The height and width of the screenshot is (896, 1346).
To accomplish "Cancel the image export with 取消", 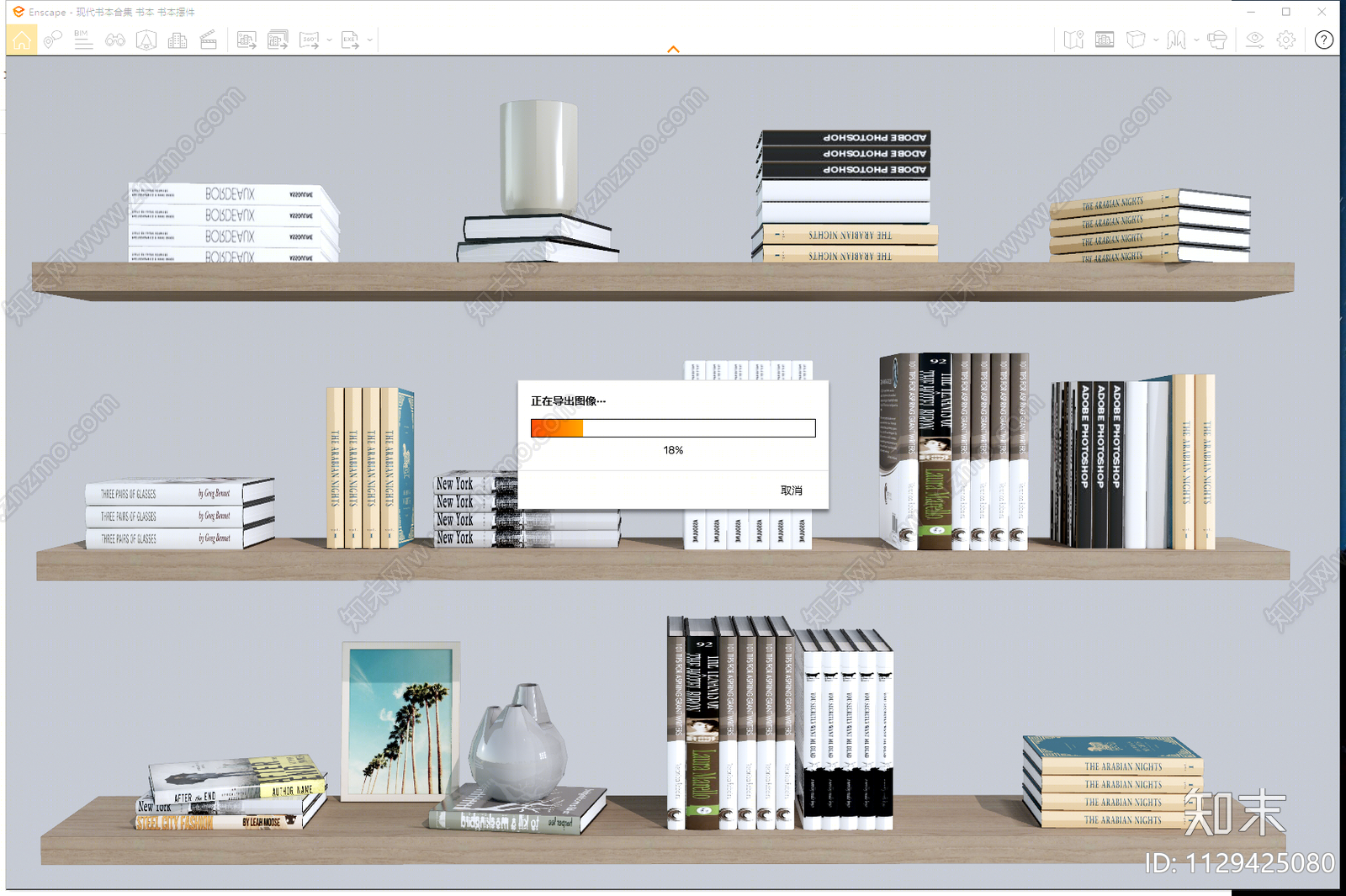I will (x=792, y=490).
